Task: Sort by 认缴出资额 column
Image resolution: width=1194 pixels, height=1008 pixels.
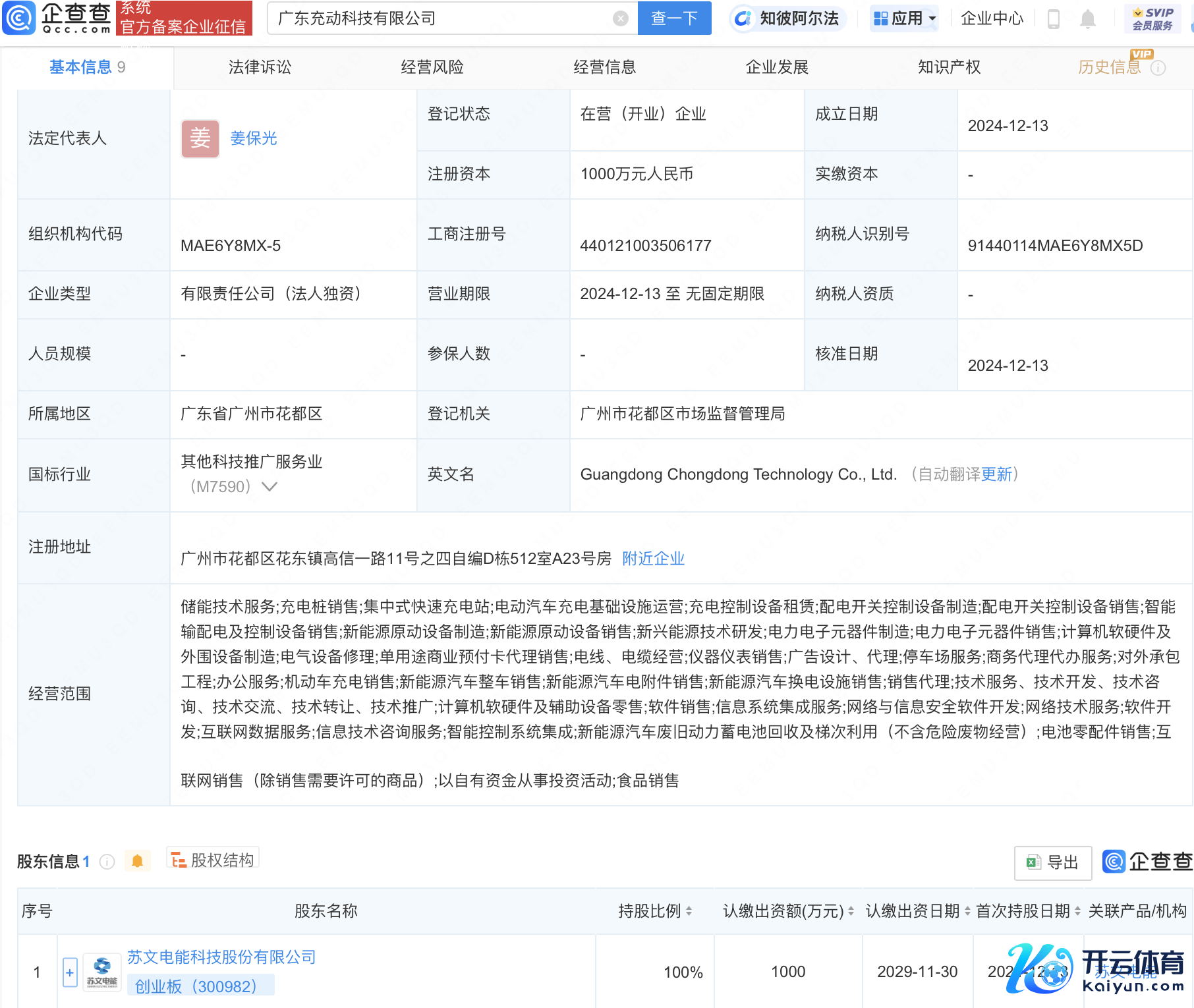Action: click(850, 911)
